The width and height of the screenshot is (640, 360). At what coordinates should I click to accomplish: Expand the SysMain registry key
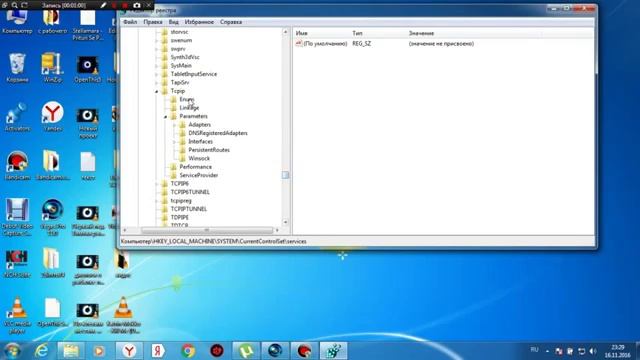(157, 66)
